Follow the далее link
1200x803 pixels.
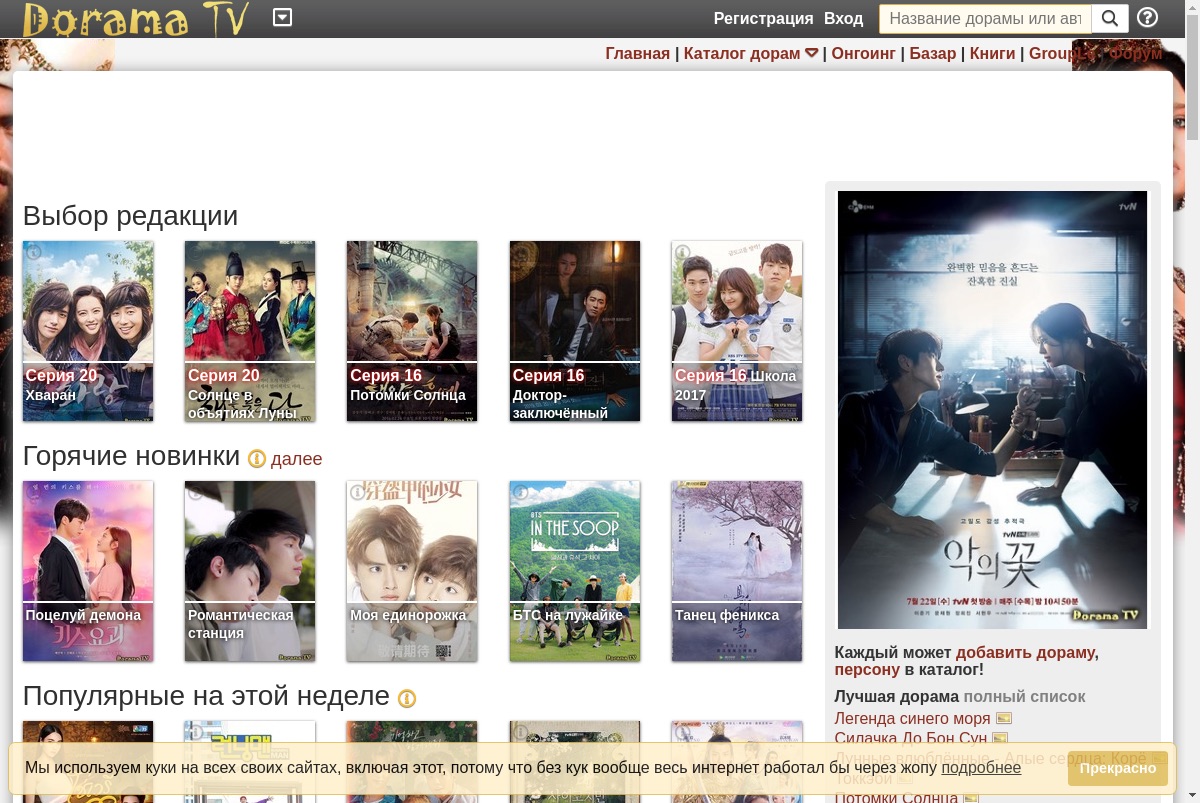(x=296, y=459)
